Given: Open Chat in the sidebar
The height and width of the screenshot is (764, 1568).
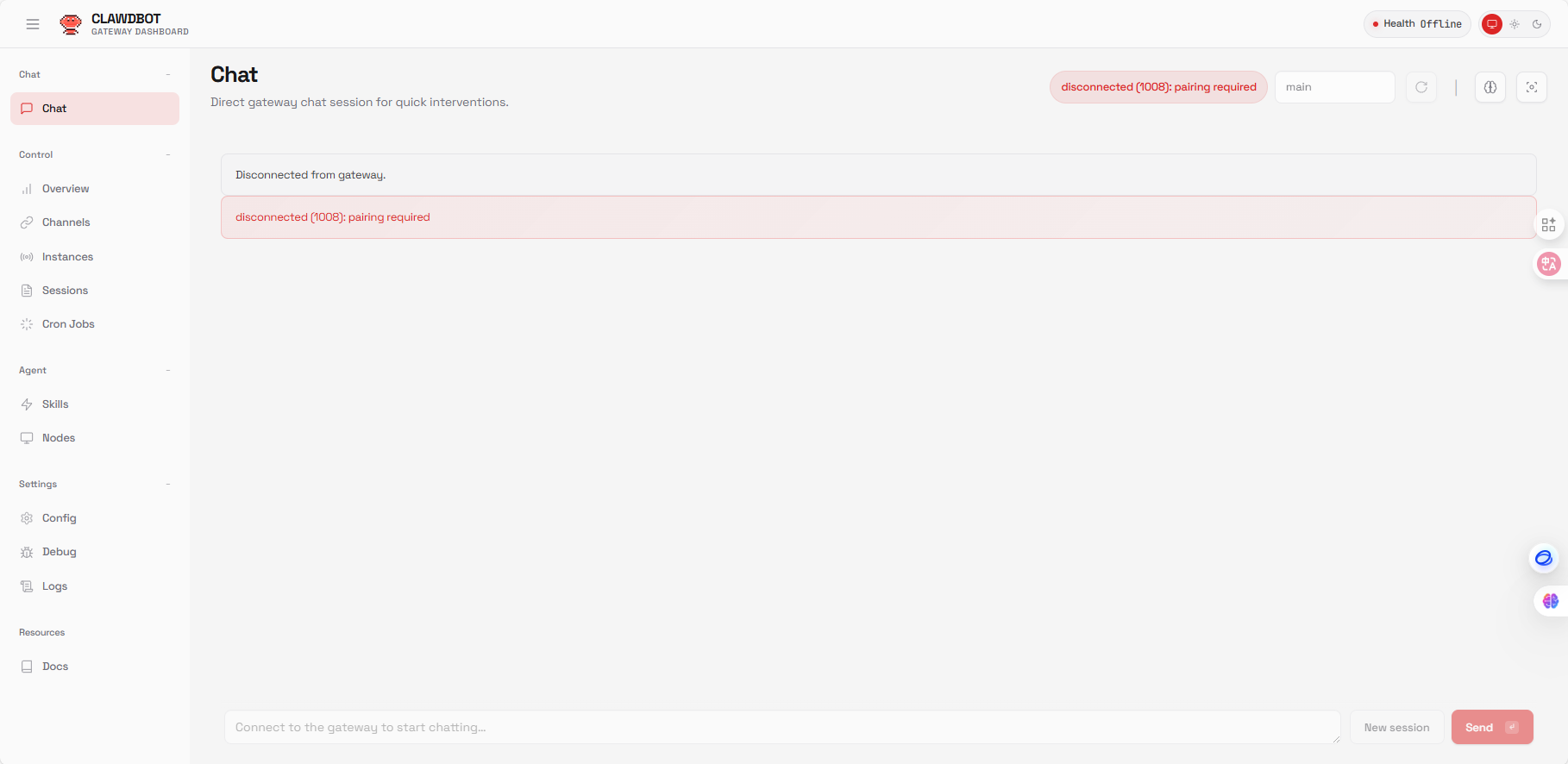Looking at the screenshot, I should click(x=95, y=109).
